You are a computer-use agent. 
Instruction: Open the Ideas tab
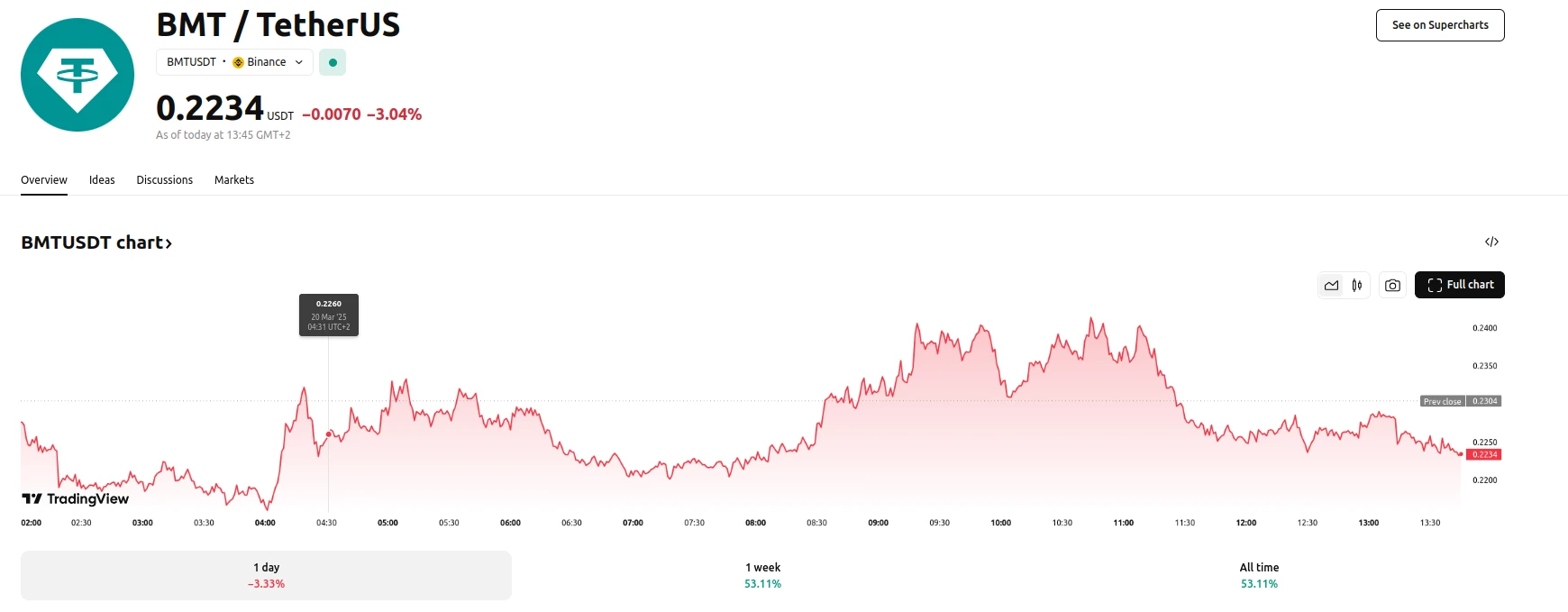pos(102,180)
